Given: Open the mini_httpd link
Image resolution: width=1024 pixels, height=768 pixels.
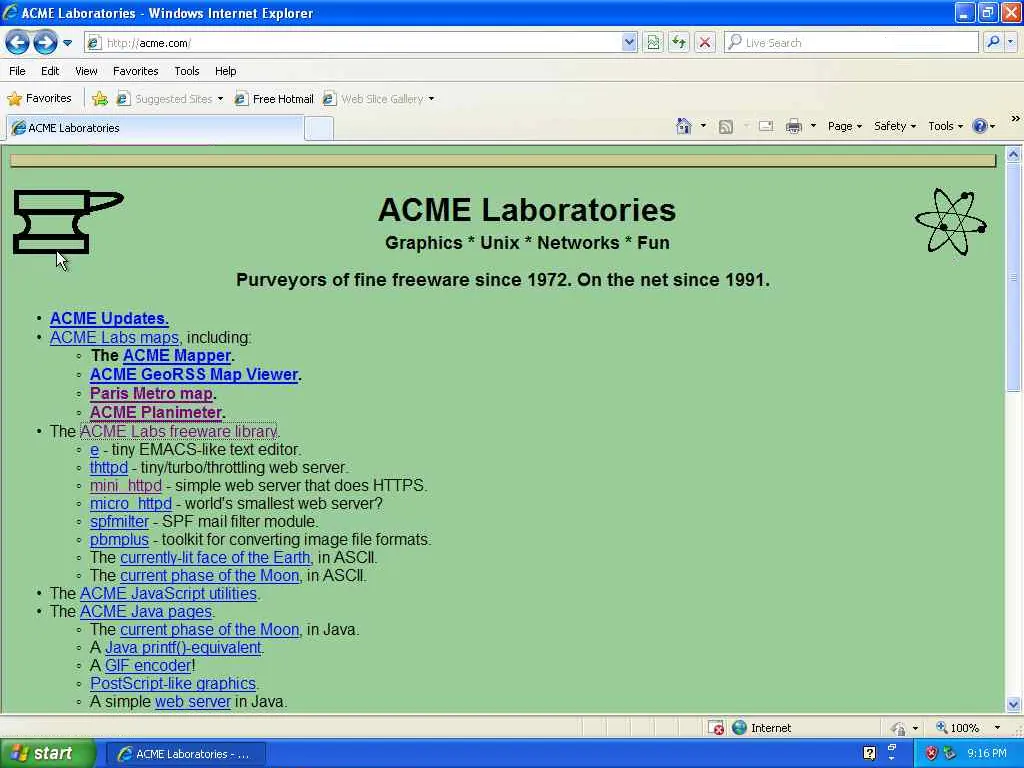Looking at the screenshot, I should (x=125, y=486).
